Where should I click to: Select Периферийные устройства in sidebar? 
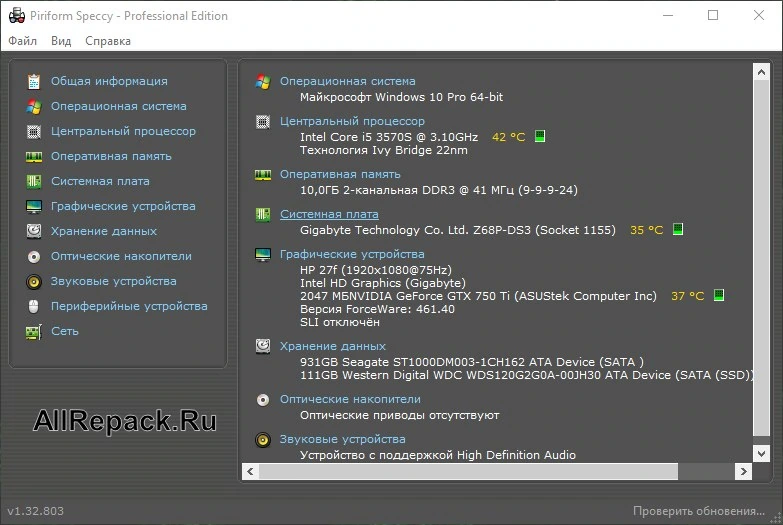pos(129,306)
